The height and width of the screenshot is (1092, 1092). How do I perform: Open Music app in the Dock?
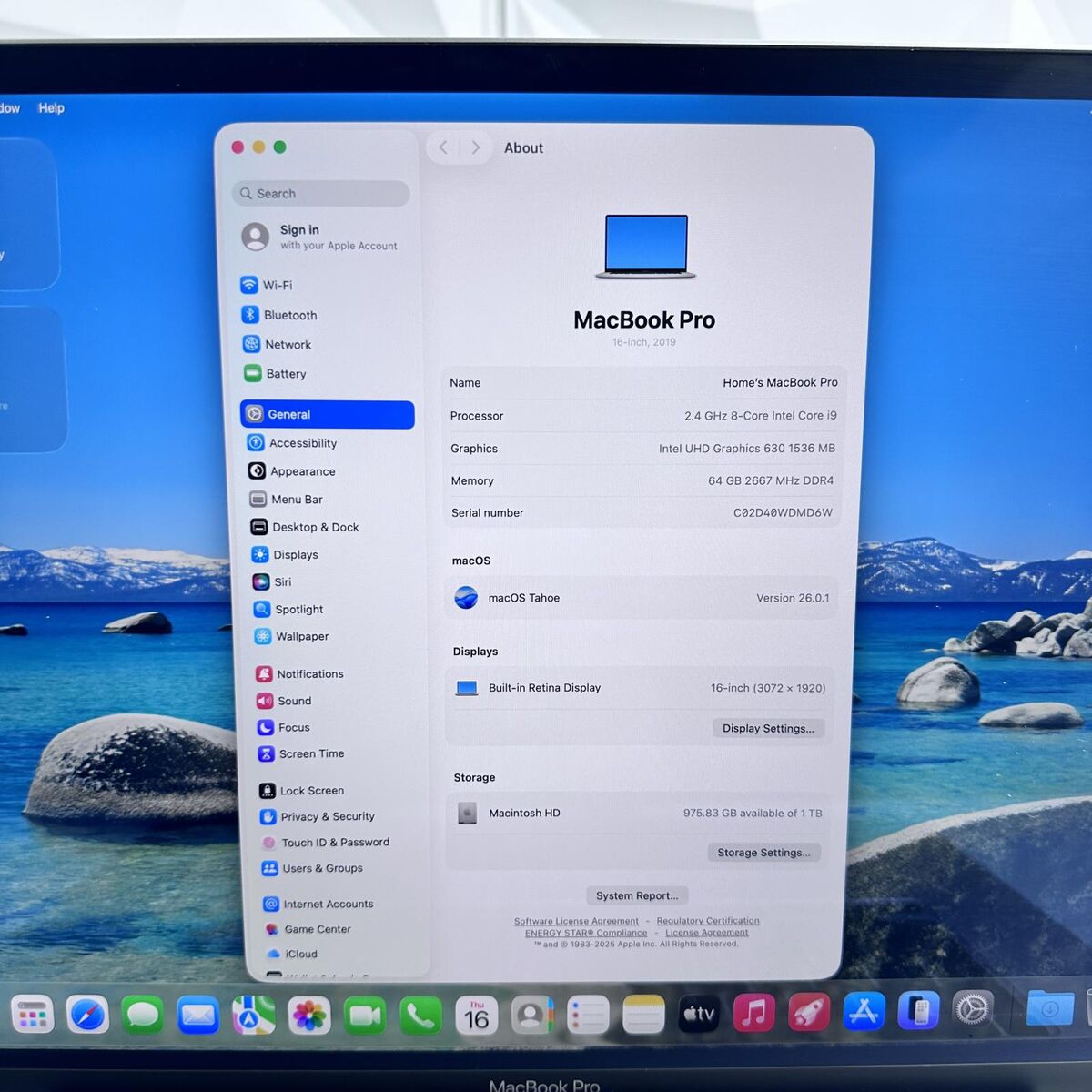coord(753,1012)
